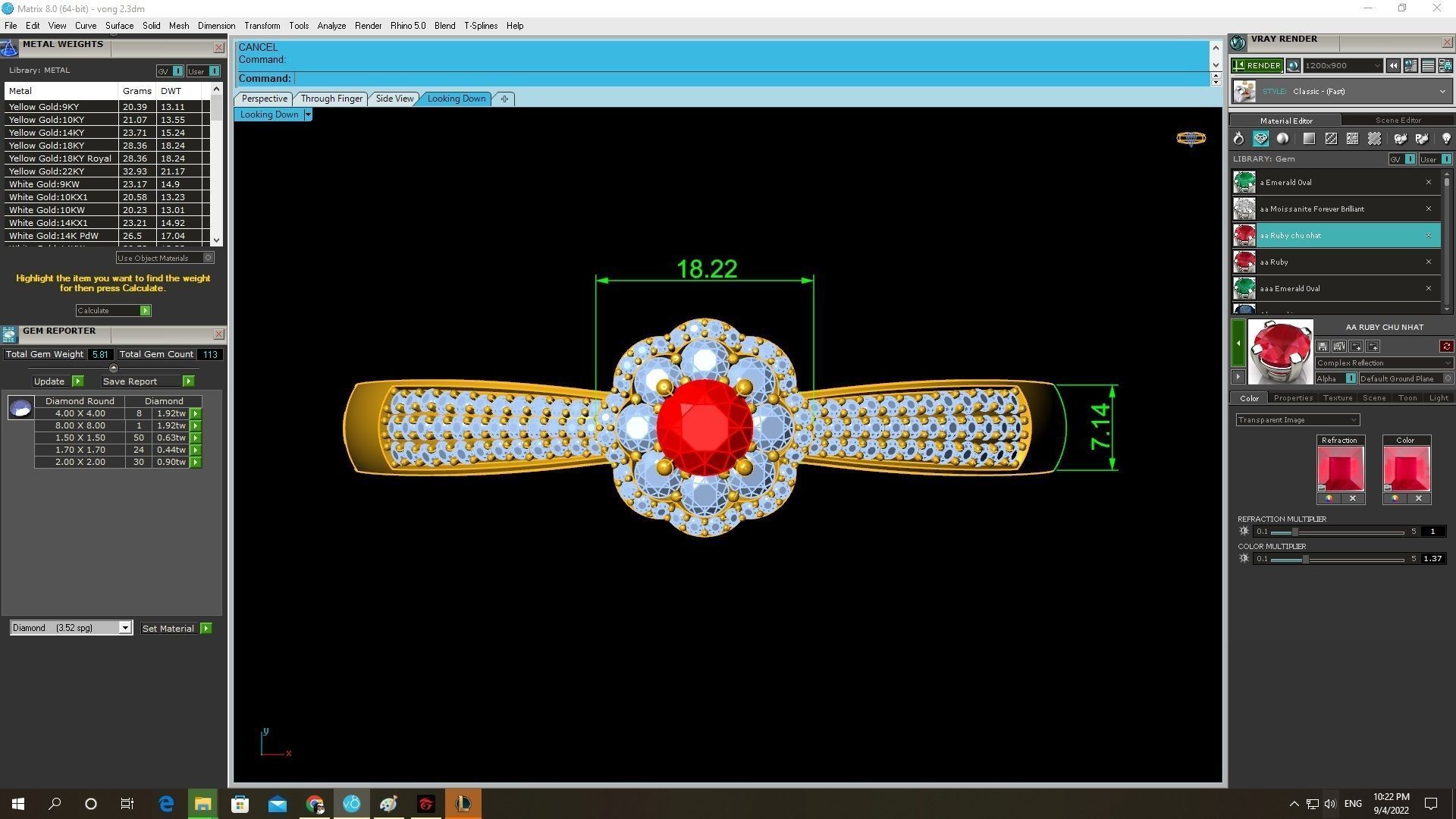Image resolution: width=1456 pixels, height=819 pixels.
Task: Collapse Gem Reporter totals with up arrow
Action: 114,368
